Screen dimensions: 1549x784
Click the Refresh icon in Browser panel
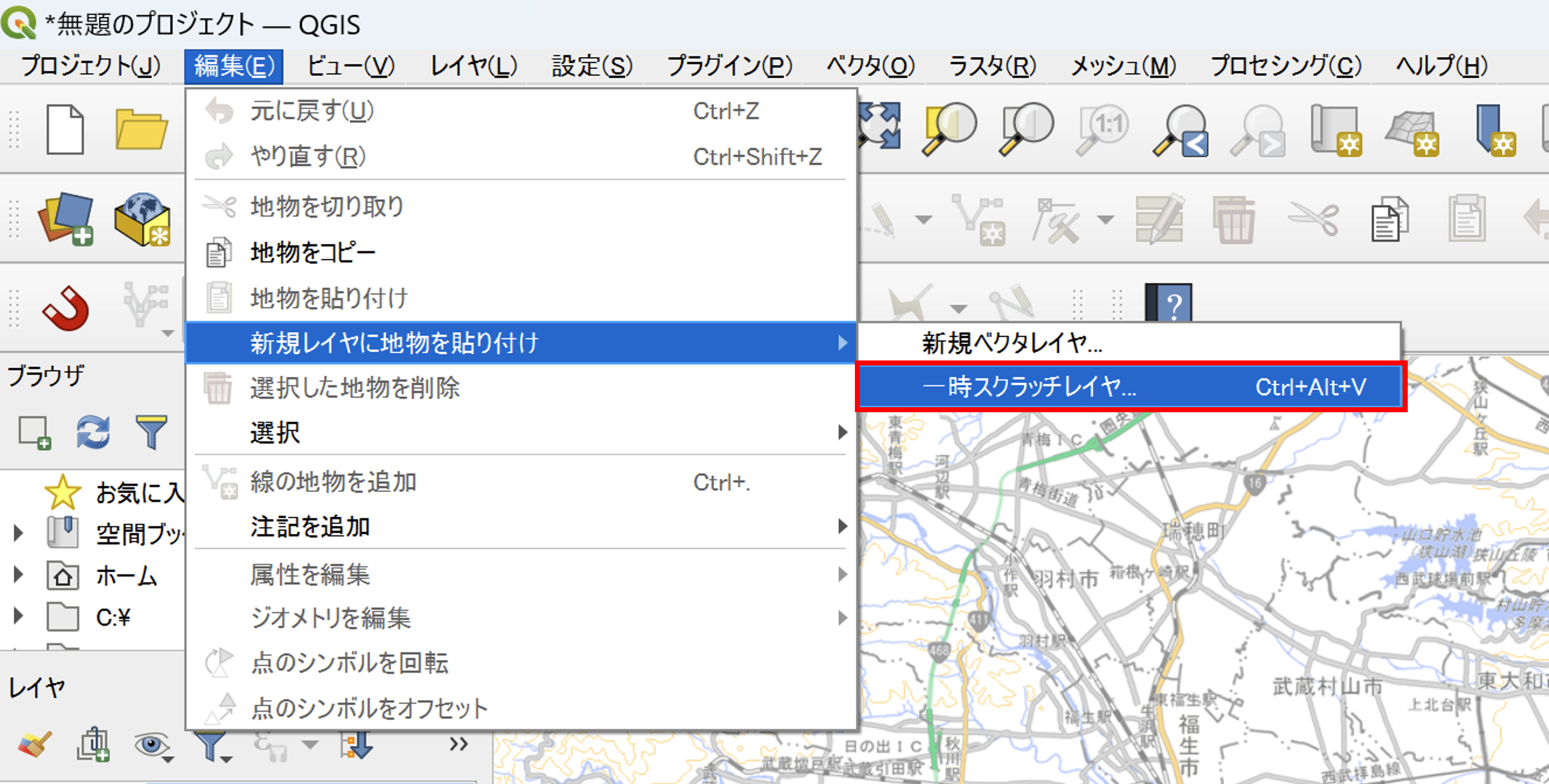point(93,433)
